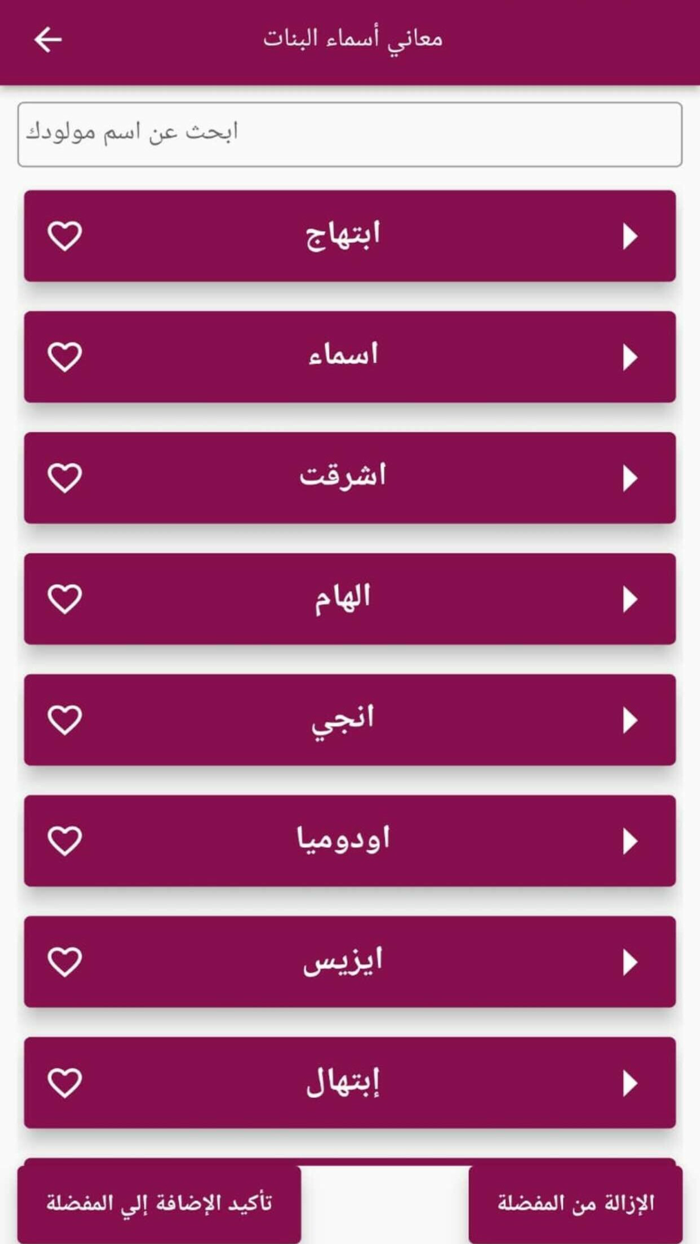Expand details for the name ابتهاج
700x1244 pixels.
point(631,236)
